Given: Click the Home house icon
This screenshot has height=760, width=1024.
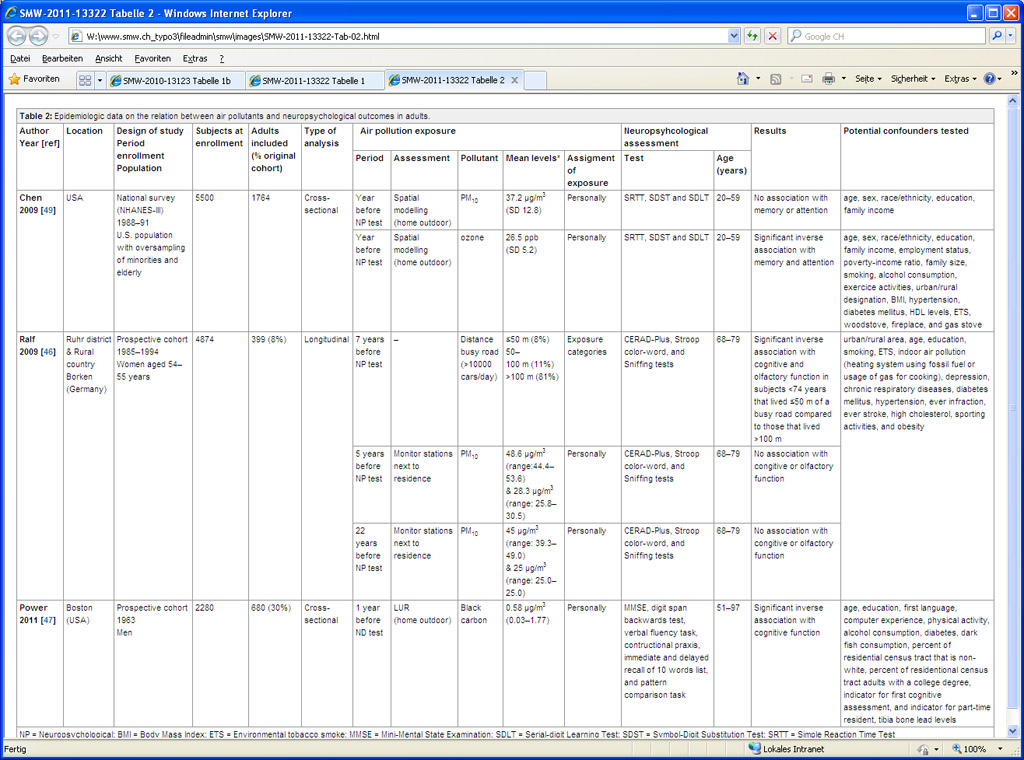Looking at the screenshot, I should [x=742, y=79].
